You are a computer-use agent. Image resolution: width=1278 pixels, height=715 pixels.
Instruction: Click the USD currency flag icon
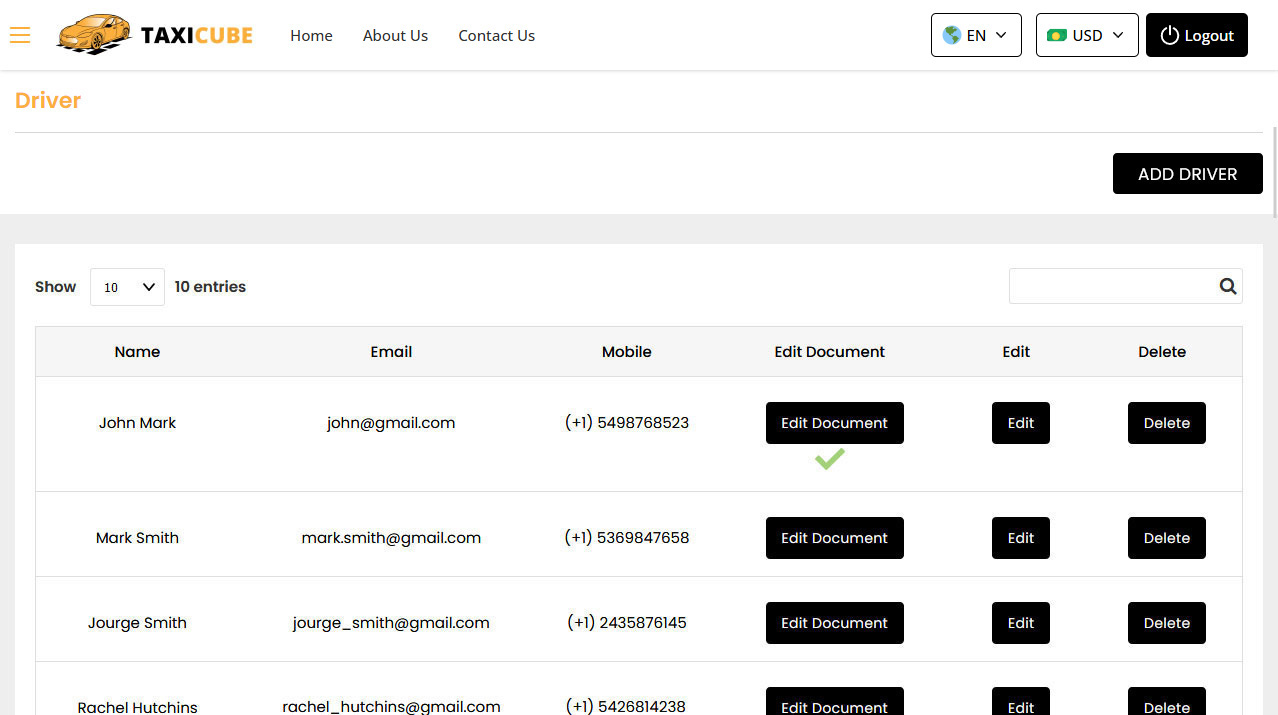[x=1057, y=35]
